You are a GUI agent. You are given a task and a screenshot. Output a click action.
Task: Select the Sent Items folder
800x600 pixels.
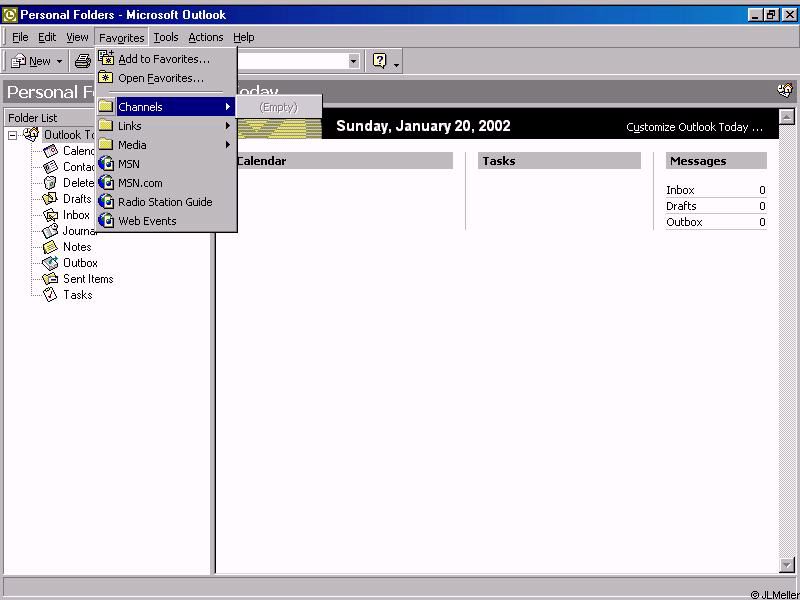tap(88, 279)
